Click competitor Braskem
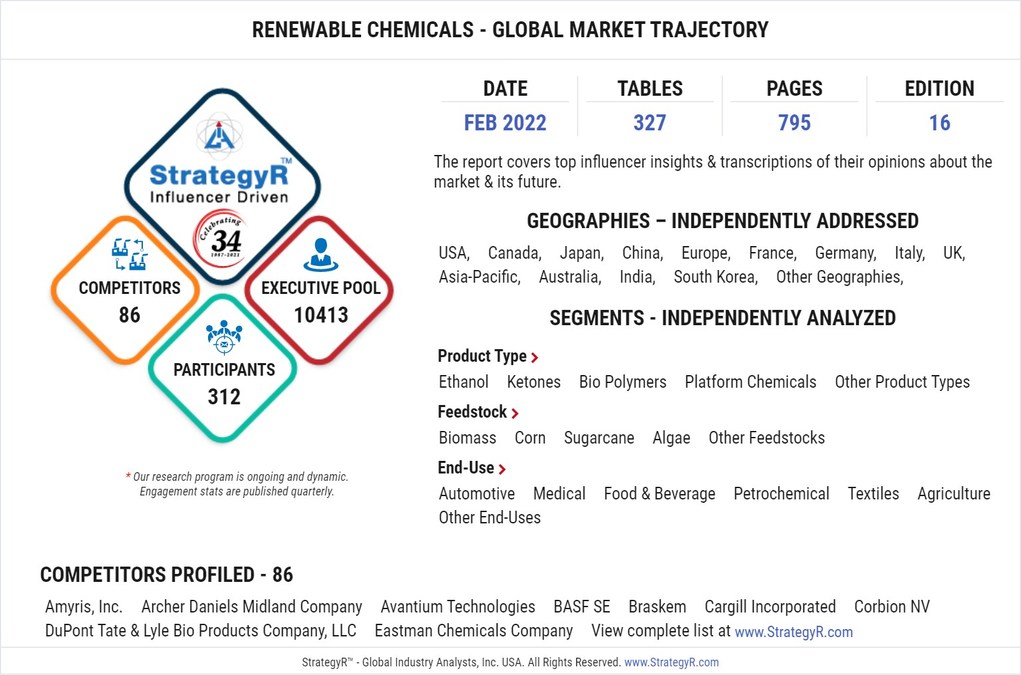Screen dimensions: 1021x675 coord(657,607)
